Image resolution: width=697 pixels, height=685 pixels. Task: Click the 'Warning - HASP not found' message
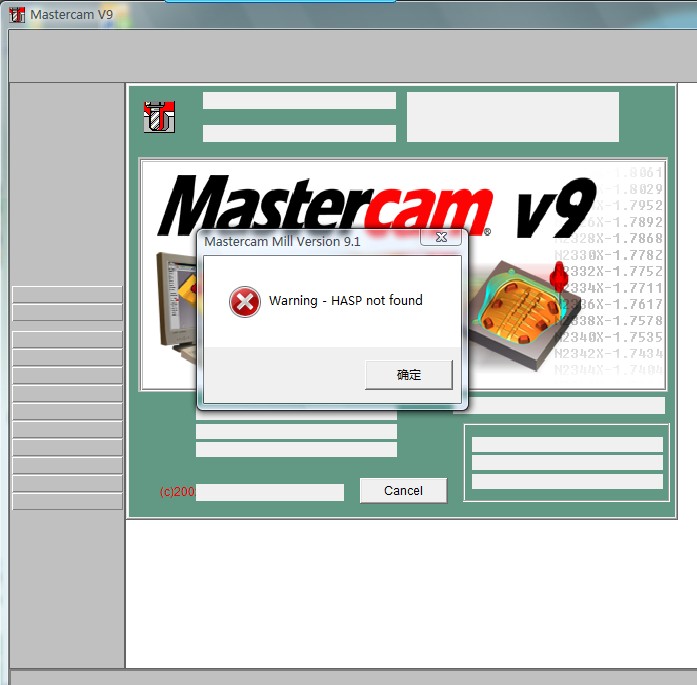click(345, 300)
